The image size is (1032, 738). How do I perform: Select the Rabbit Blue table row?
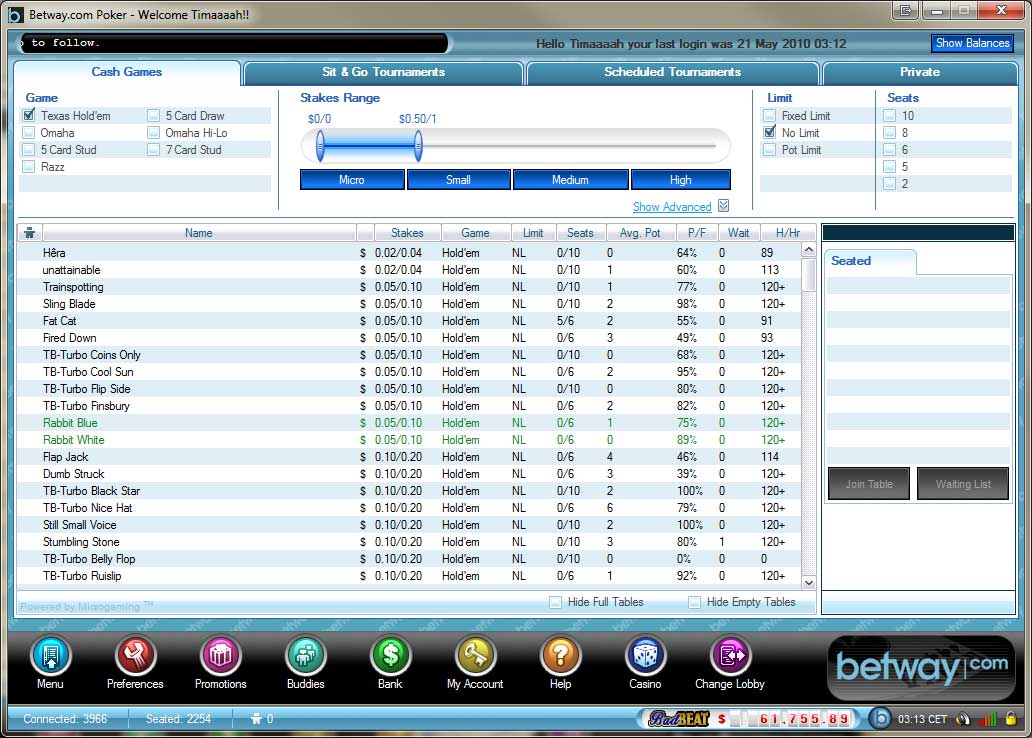(409, 423)
